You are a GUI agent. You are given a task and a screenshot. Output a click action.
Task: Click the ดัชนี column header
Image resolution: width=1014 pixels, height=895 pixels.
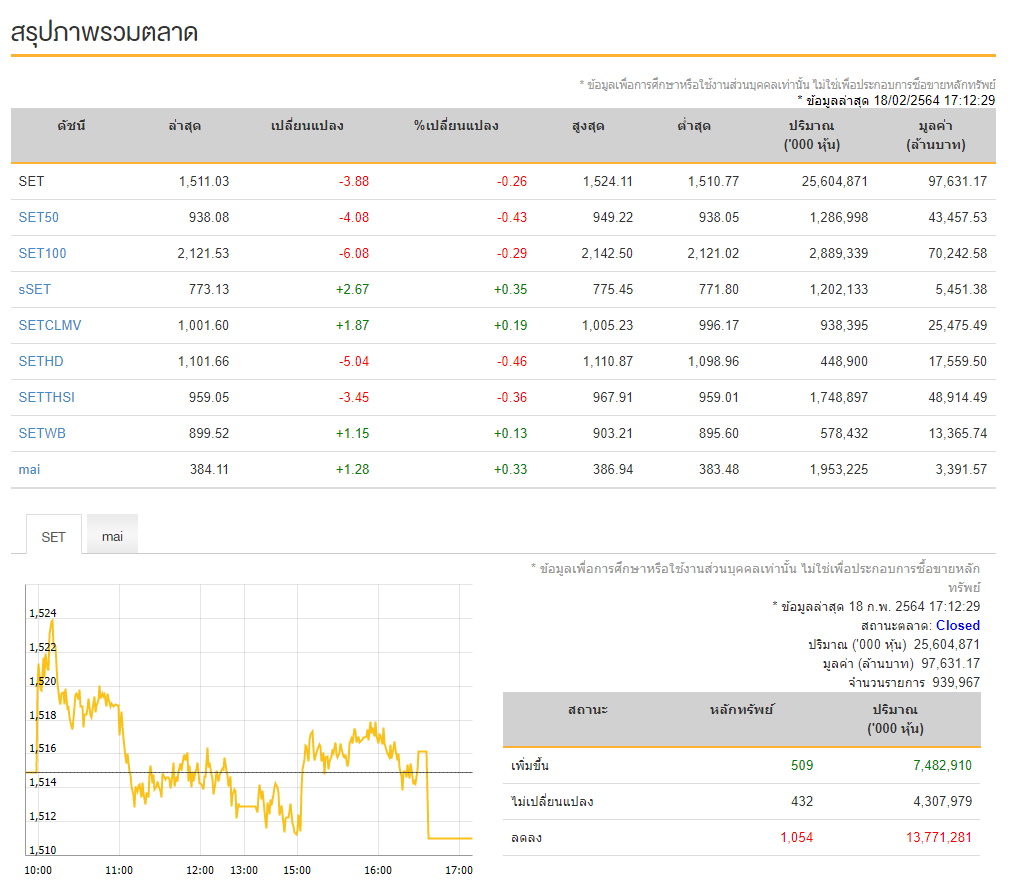71,125
